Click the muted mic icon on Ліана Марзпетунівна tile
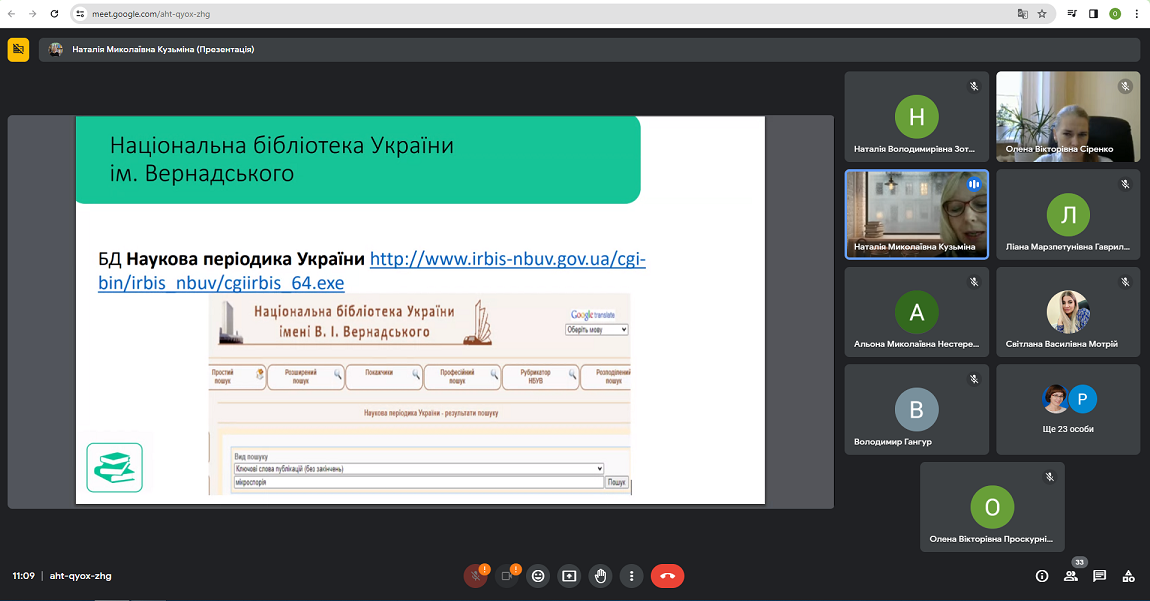The height and width of the screenshot is (601, 1150). click(x=1125, y=184)
